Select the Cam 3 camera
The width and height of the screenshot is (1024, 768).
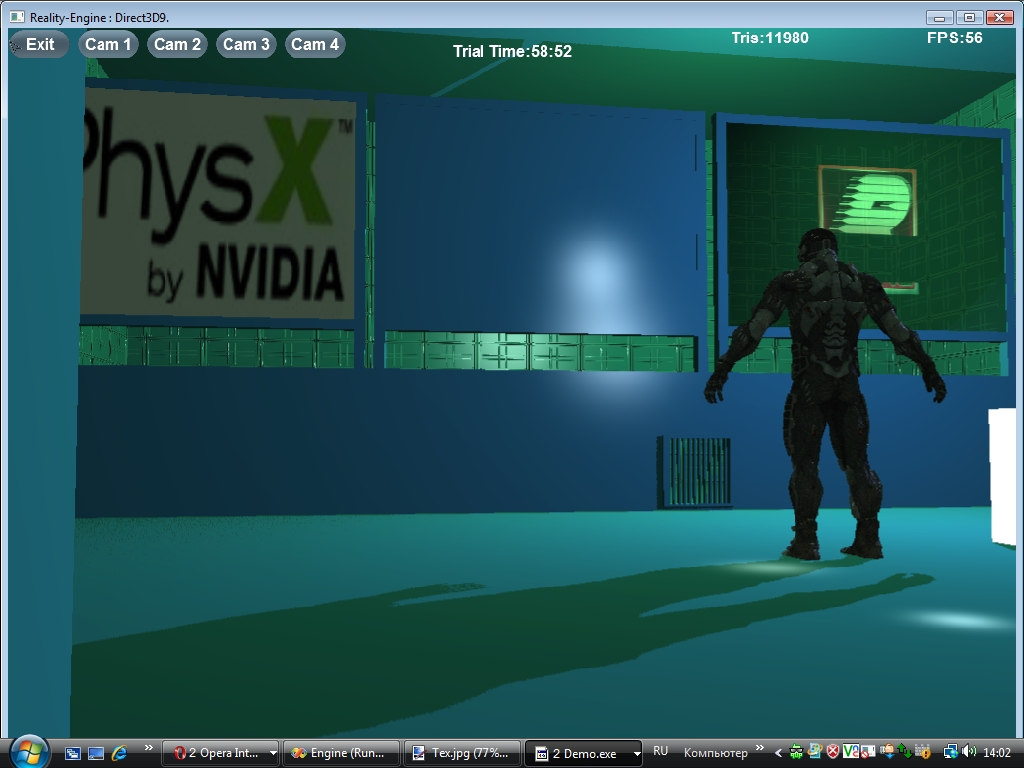click(246, 44)
